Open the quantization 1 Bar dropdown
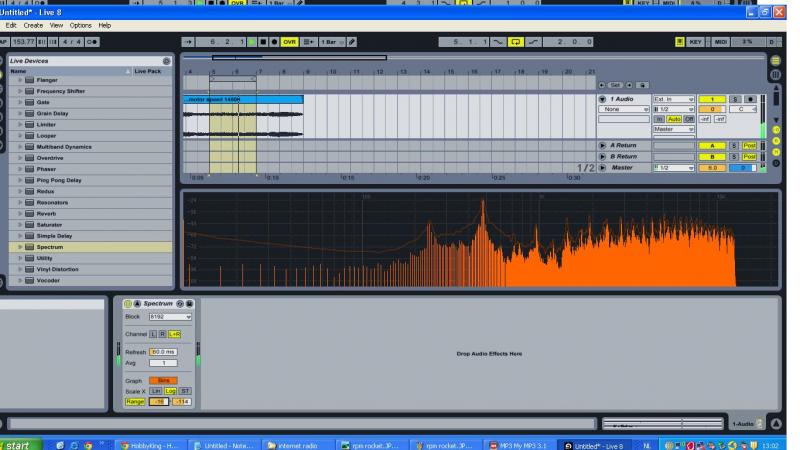This screenshot has width=800, height=450. tap(332, 42)
